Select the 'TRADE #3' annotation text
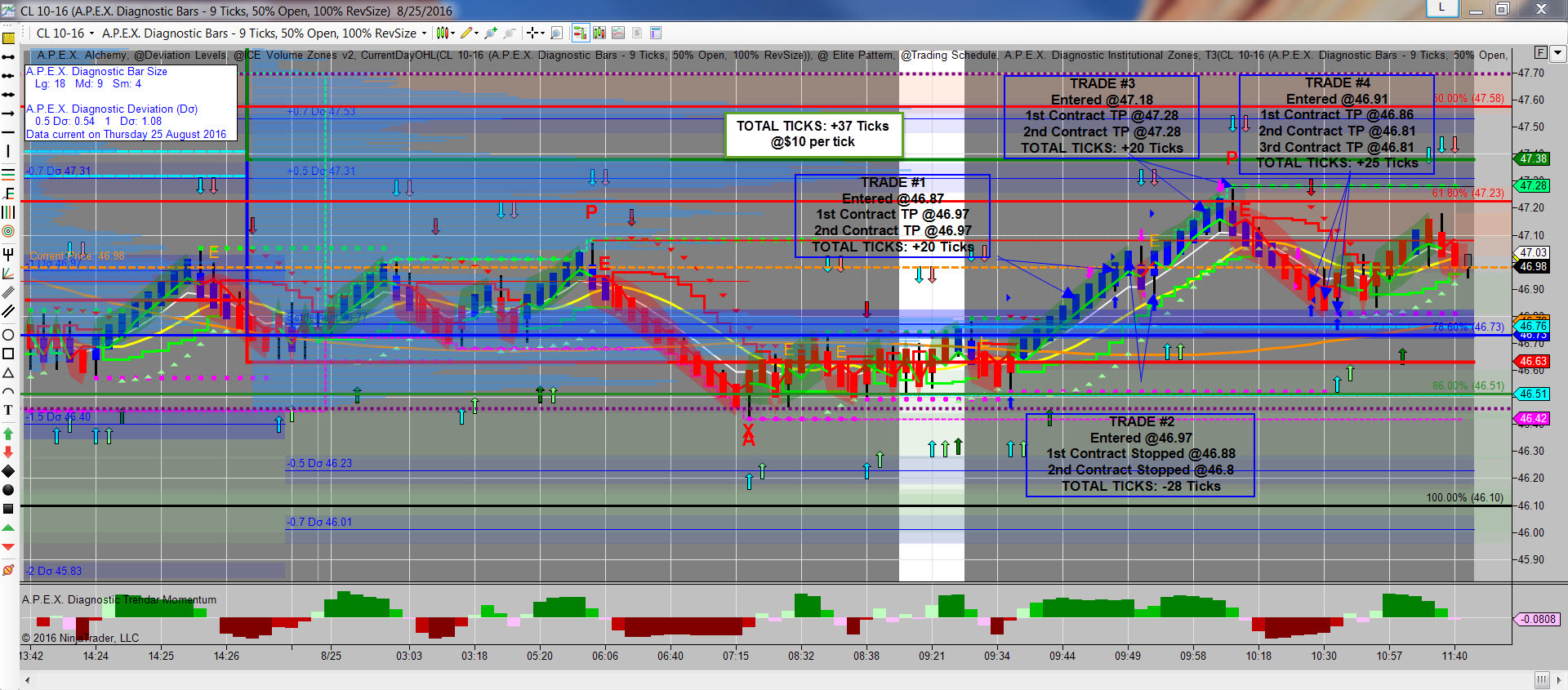The width and height of the screenshot is (1568, 690). click(1102, 83)
